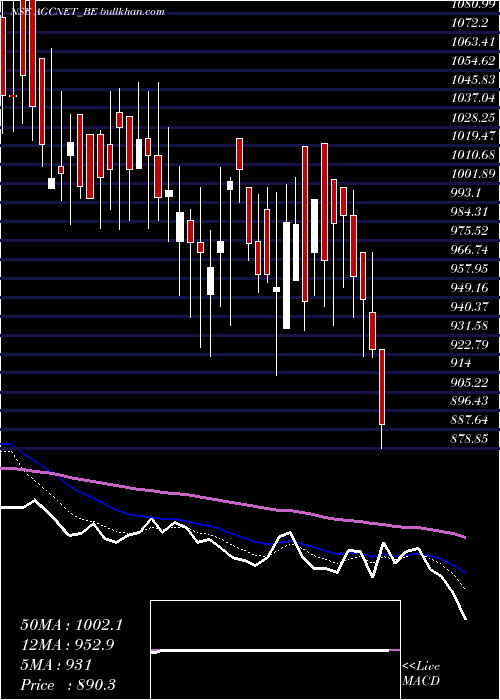This screenshot has height=700, width=500.
Task: Select the 878.85 lowest axis label
Action: tap(470, 439)
